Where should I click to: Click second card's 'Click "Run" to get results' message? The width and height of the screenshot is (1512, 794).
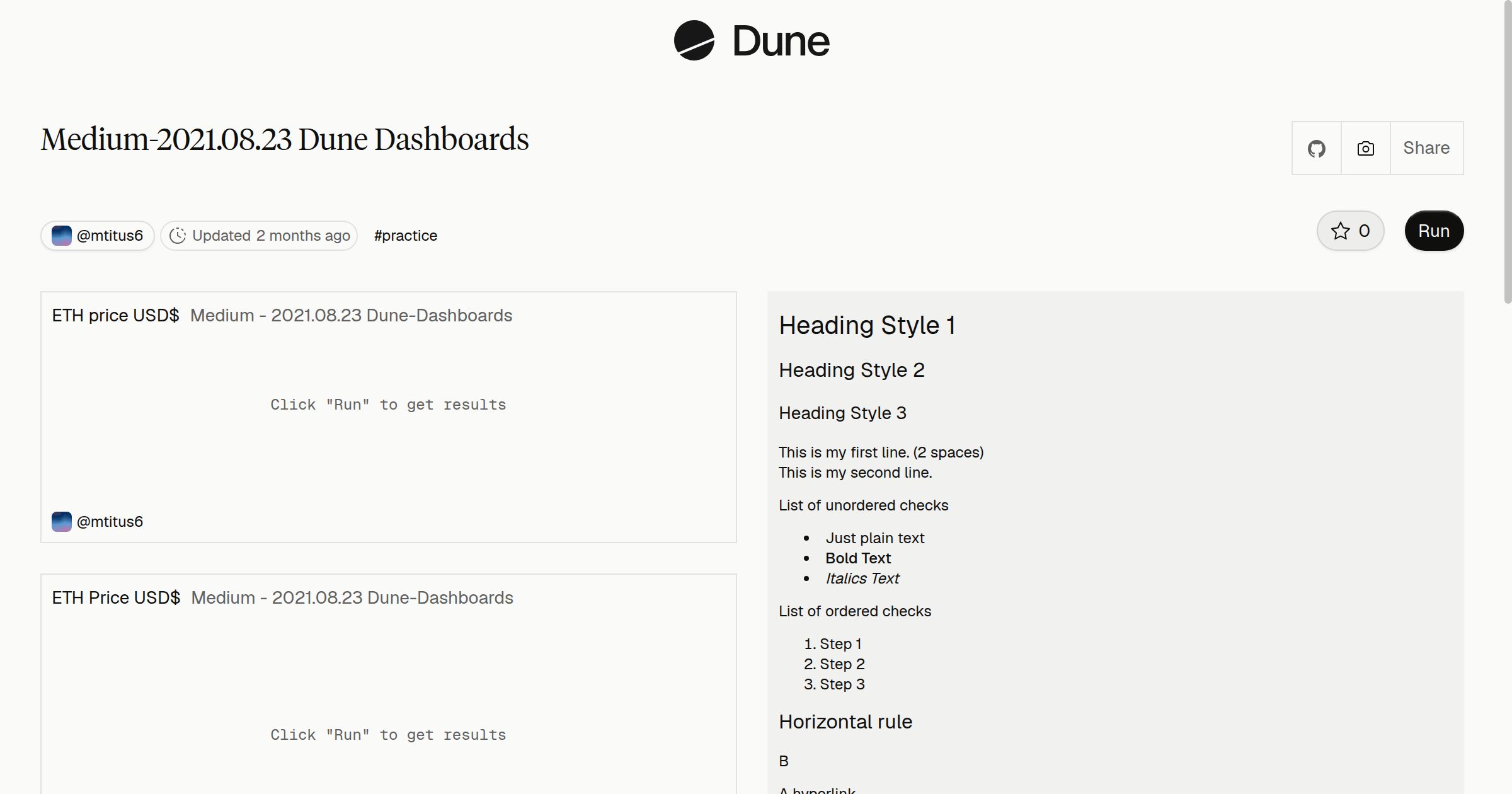tap(388, 735)
